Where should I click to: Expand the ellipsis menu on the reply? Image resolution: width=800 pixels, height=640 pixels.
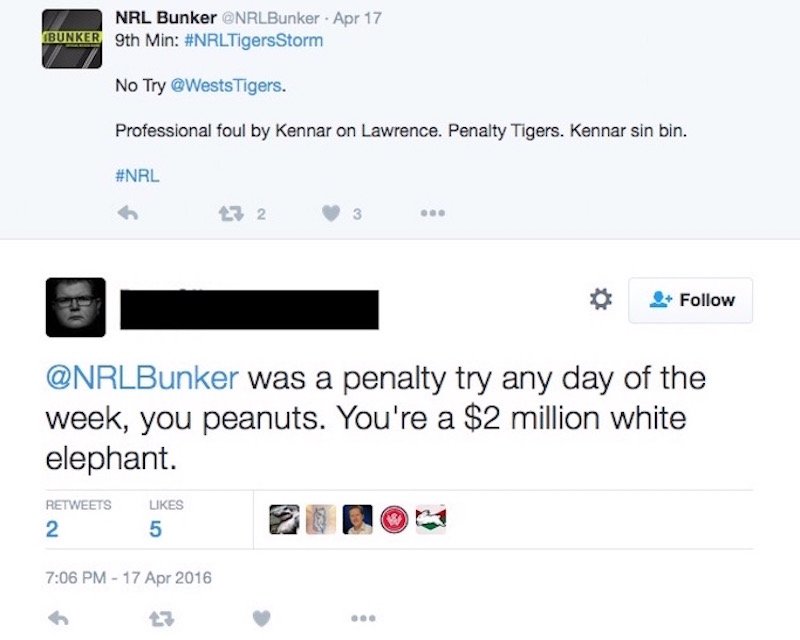pos(362,620)
